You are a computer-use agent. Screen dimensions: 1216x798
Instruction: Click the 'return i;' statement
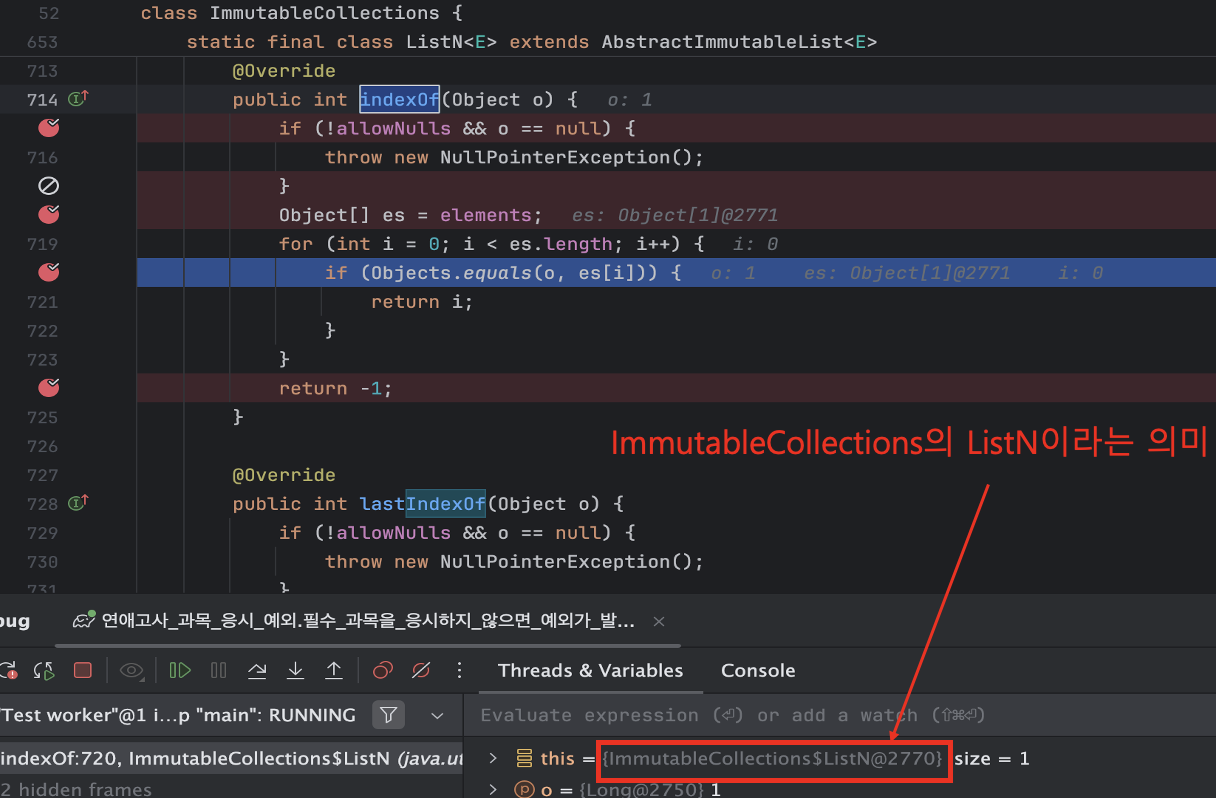(422, 301)
